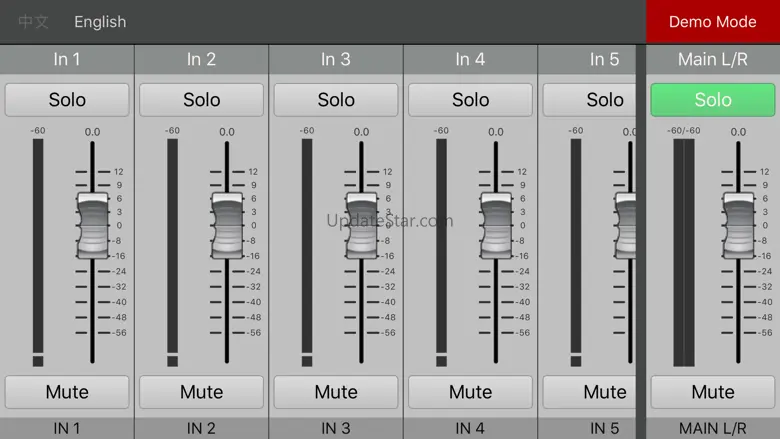This screenshot has width=780, height=439.
Task: Select the Main L/R channel header
Action: click(x=713, y=60)
